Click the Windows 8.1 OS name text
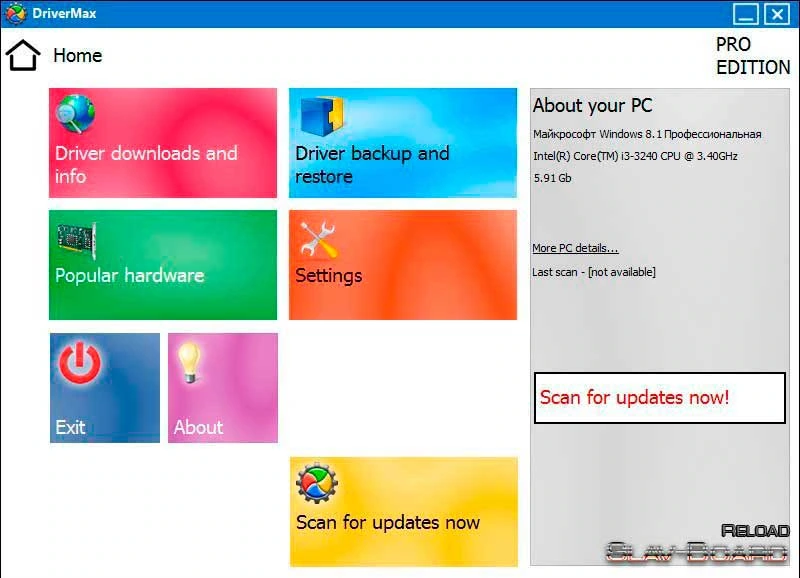The height and width of the screenshot is (578, 800). [x=647, y=134]
